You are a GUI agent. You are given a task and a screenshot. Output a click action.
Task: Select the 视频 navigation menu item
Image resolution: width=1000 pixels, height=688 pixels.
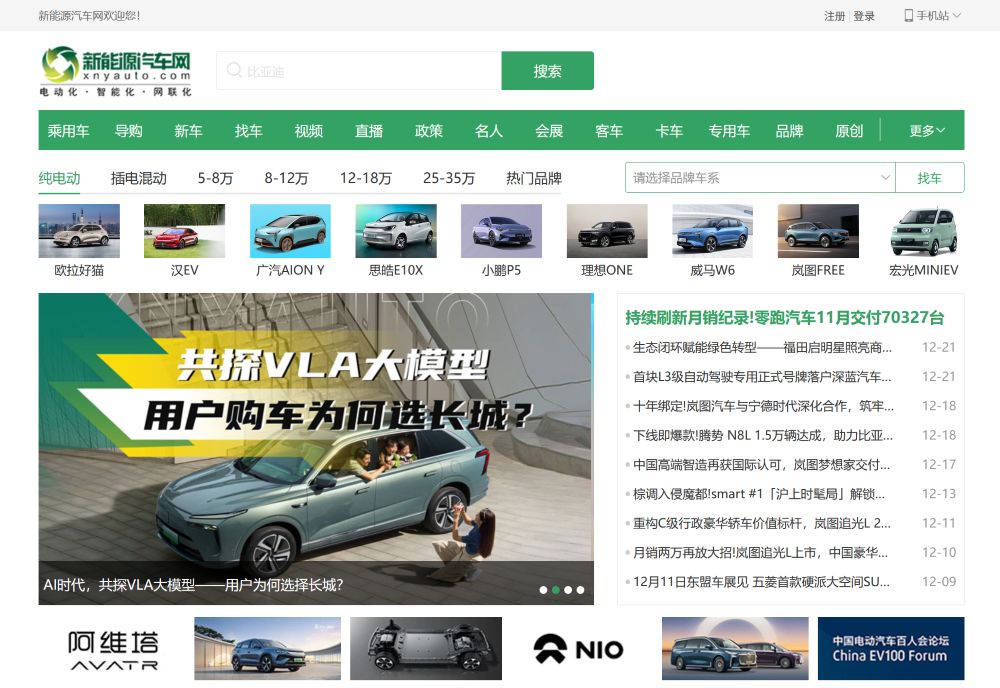coord(309,130)
